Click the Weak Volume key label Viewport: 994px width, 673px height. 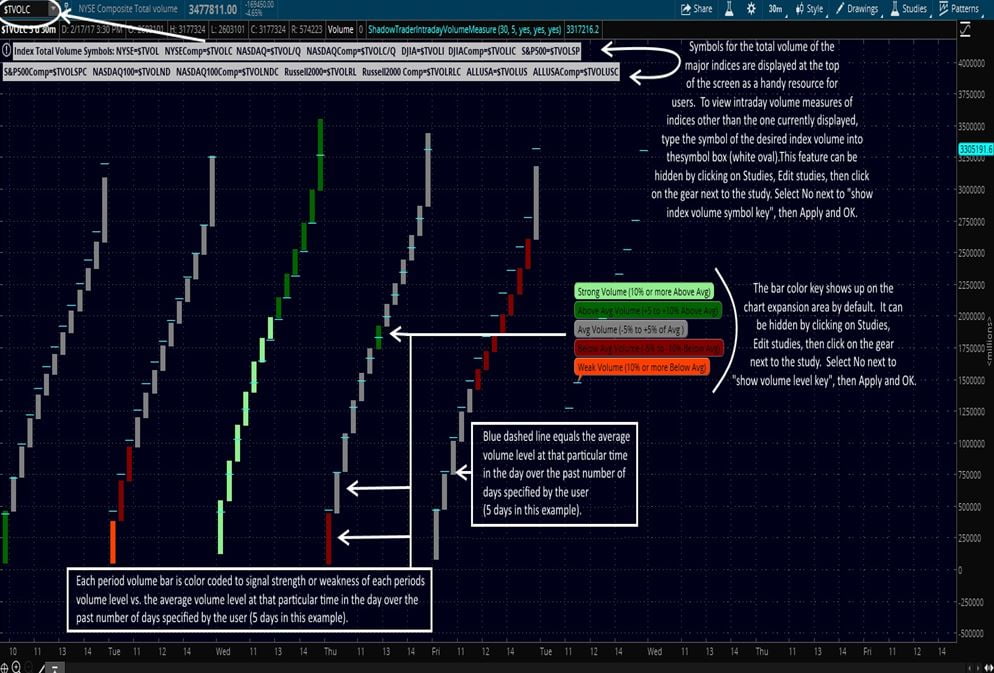coord(642,367)
